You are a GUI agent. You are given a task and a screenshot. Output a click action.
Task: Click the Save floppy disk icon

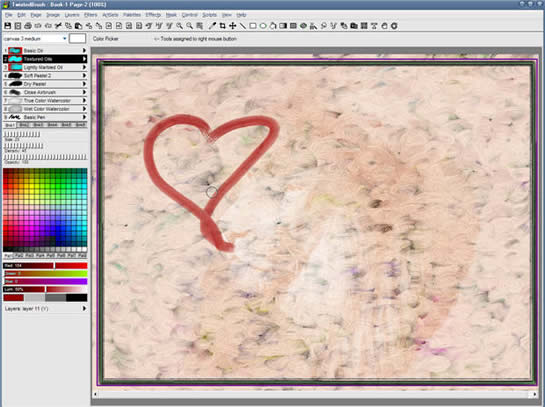[x=8, y=26]
